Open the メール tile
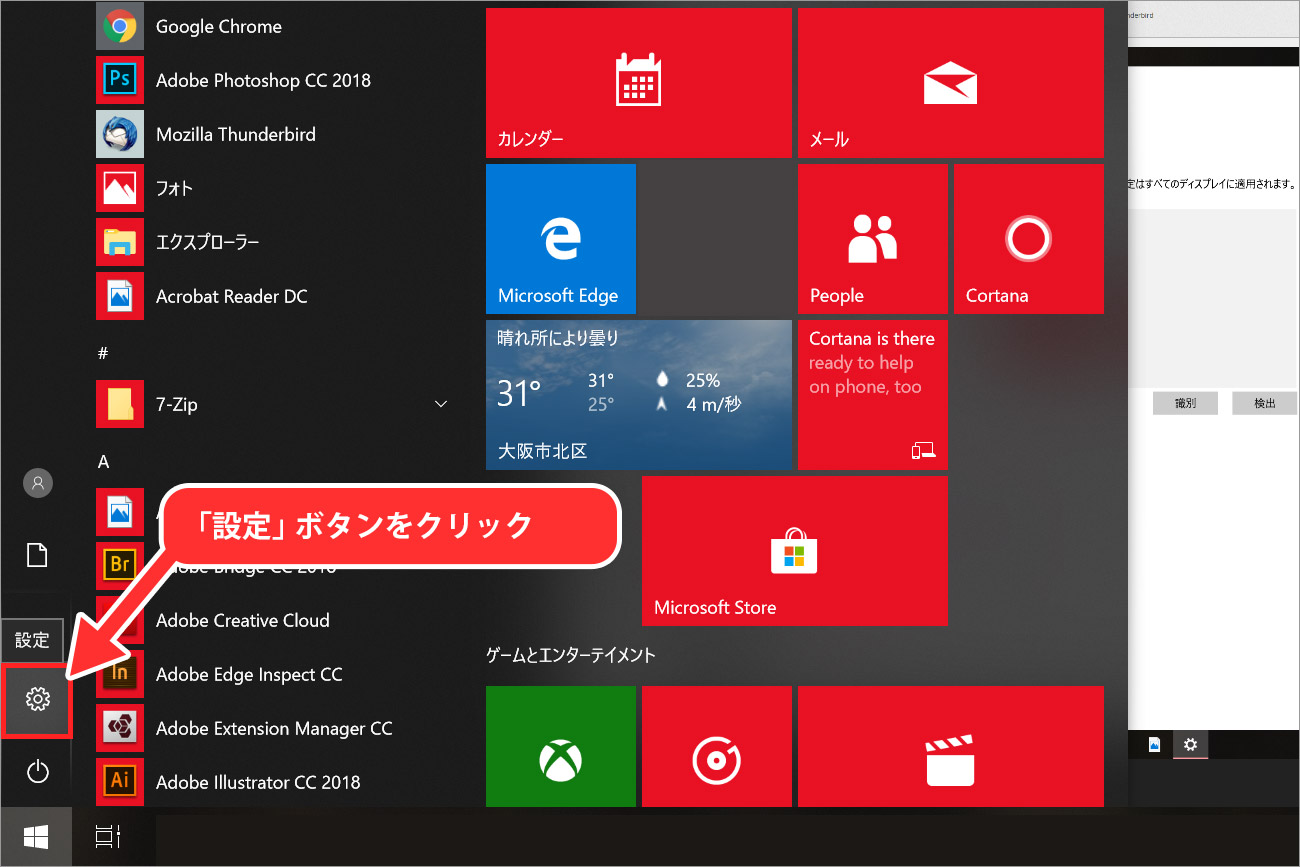 coord(951,83)
